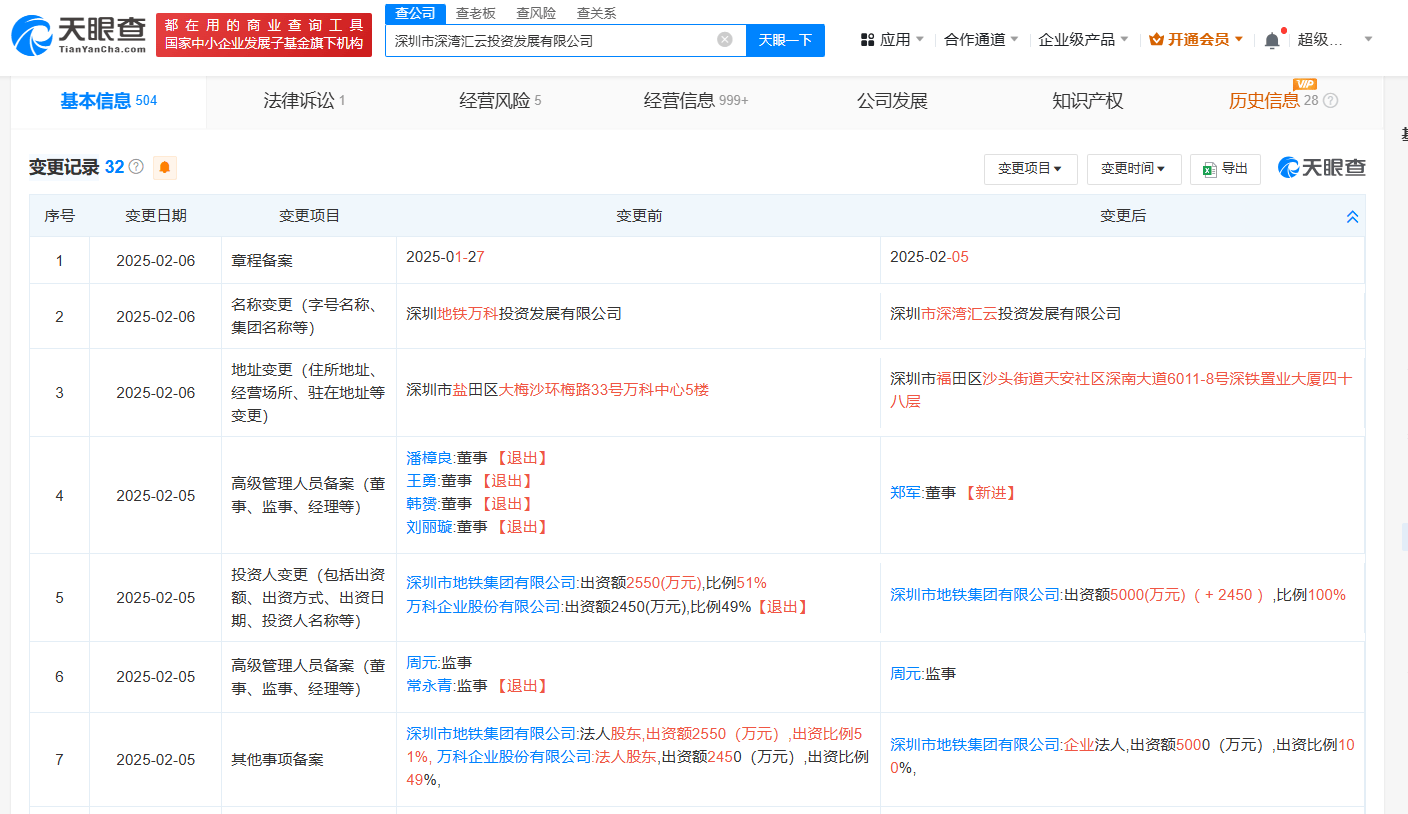Select the 查老板 search tab
This screenshot has height=814, width=1408.
point(475,13)
